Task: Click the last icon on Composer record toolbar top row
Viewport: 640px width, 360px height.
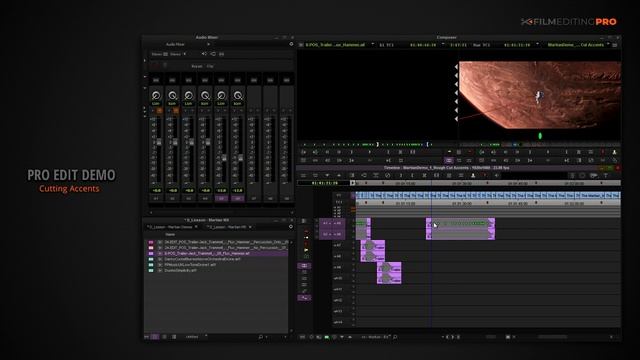Action: 614,152
